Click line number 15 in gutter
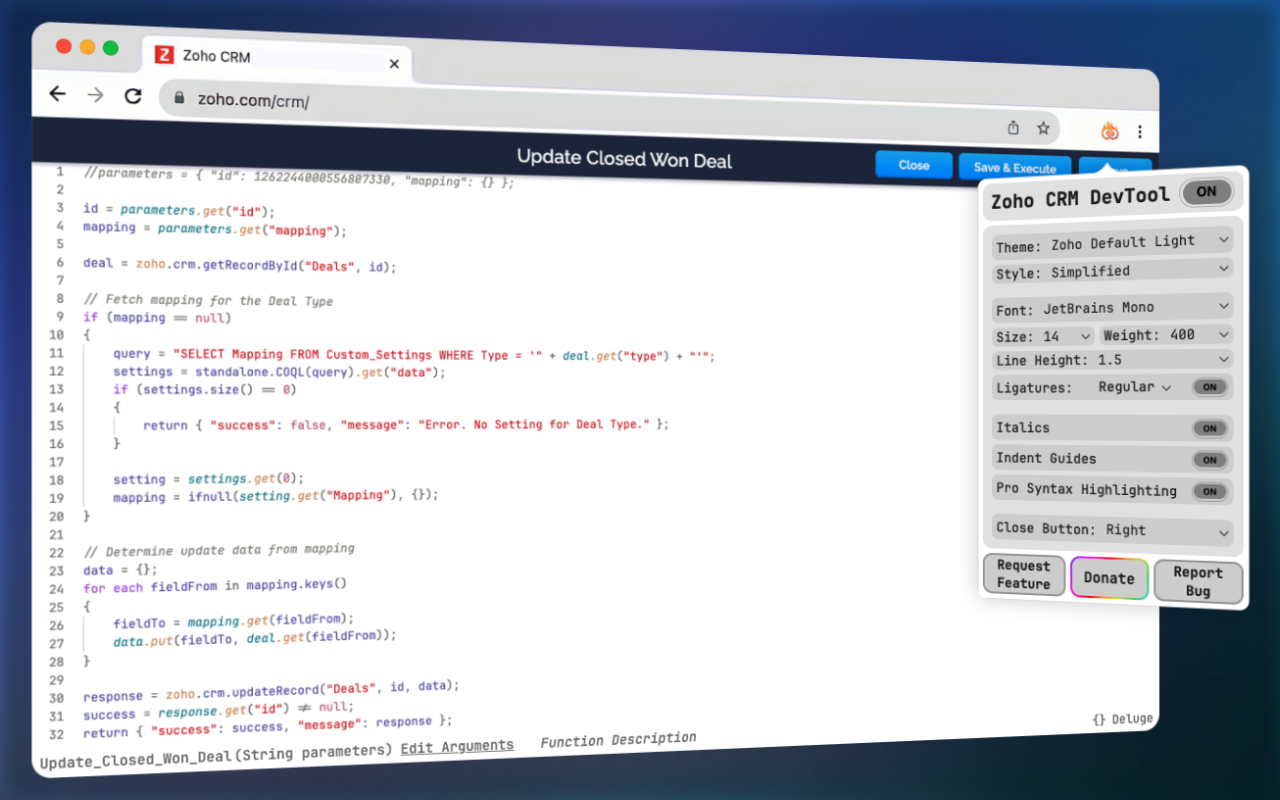 [x=56, y=425]
